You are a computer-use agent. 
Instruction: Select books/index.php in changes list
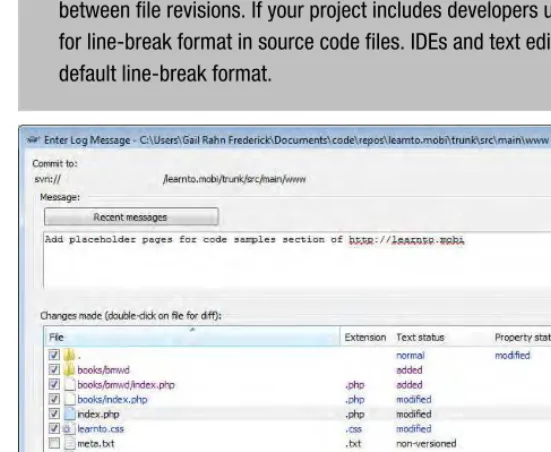tap(112, 399)
